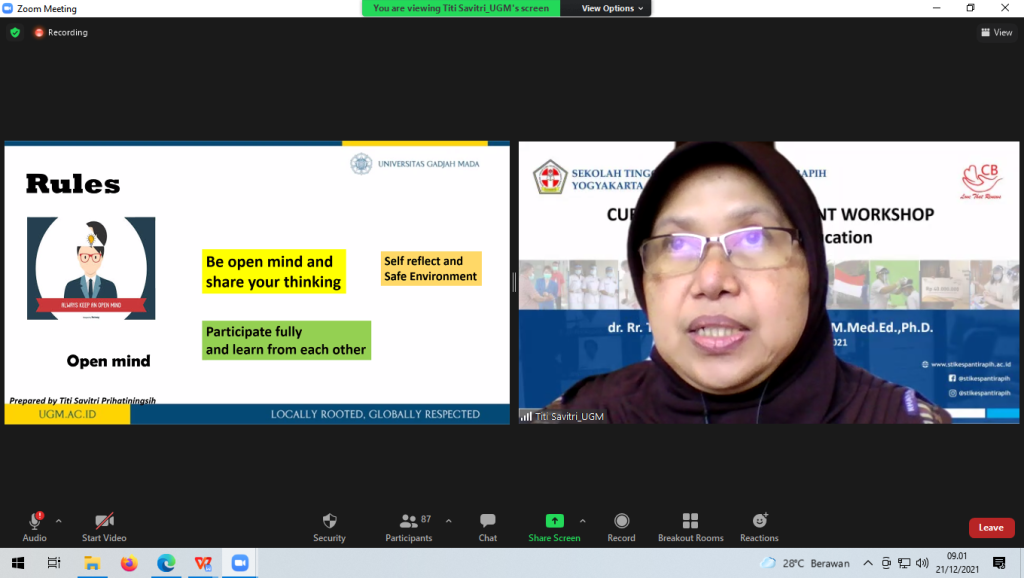Click the green encryption shield icon
The height and width of the screenshot is (578, 1024).
(15, 32)
